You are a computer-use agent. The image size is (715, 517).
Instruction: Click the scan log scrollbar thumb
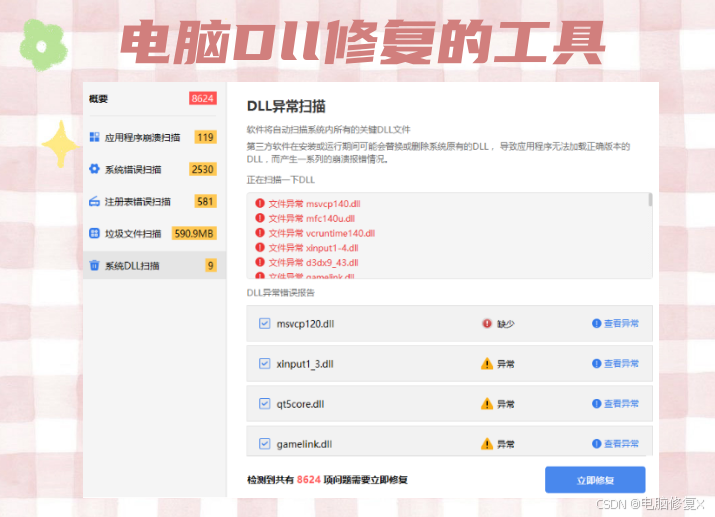(x=650, y=199)
